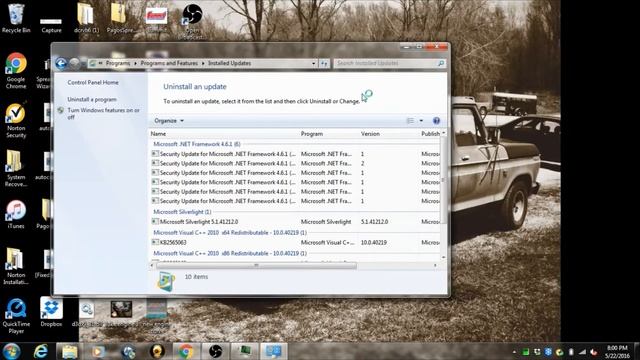Select the KB2565063 update row
This screenshot has height=360, width=640.
tap(295, 242)
